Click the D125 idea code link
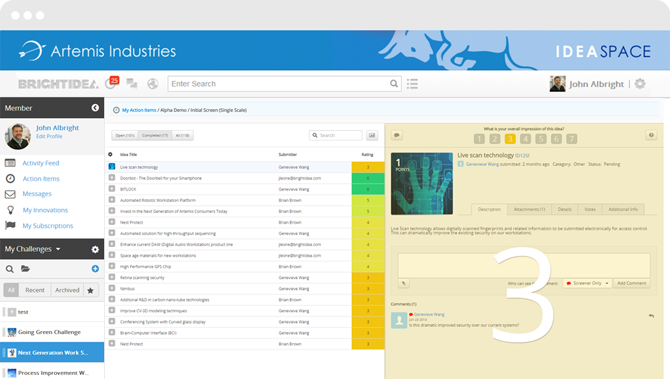This screenshot has width=670, height=379. click(522, 156)
